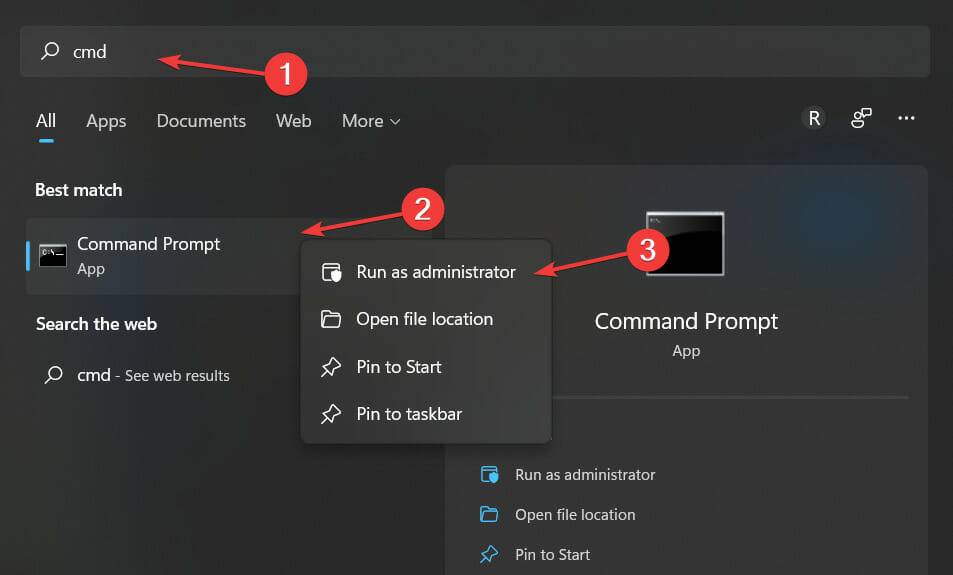Expand the More dropdown
Screen dimensions: 953x575
371,121
